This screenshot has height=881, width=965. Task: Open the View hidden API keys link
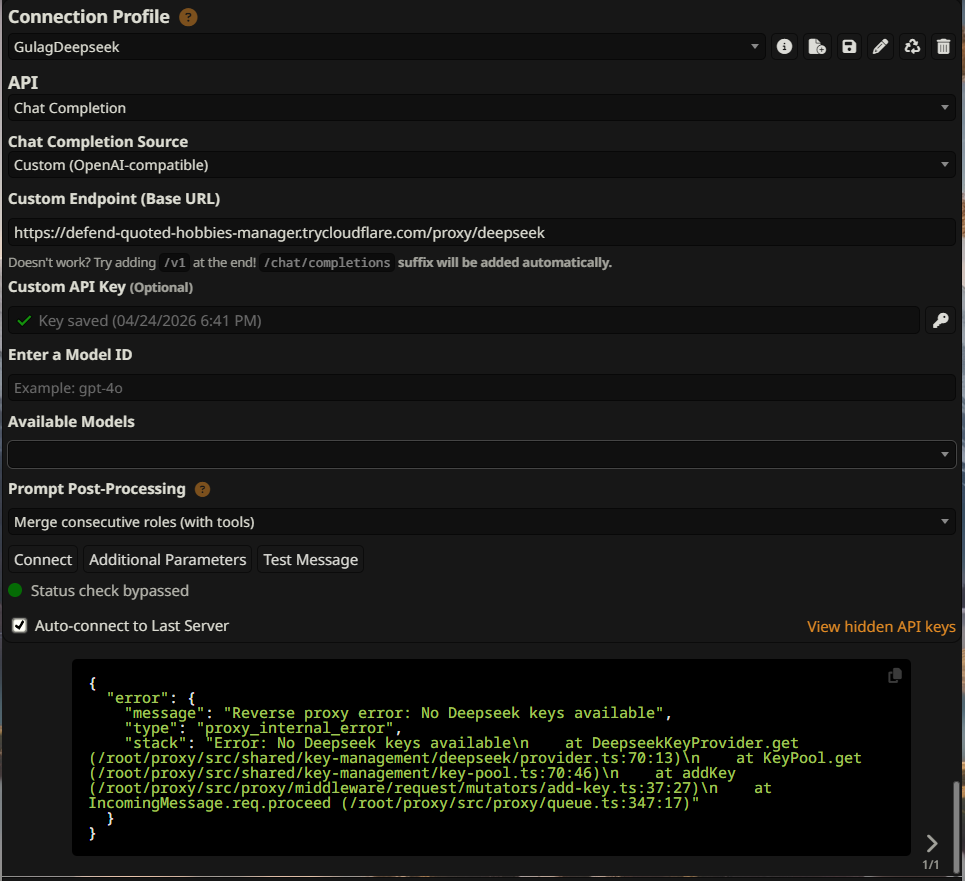[880, 627]
